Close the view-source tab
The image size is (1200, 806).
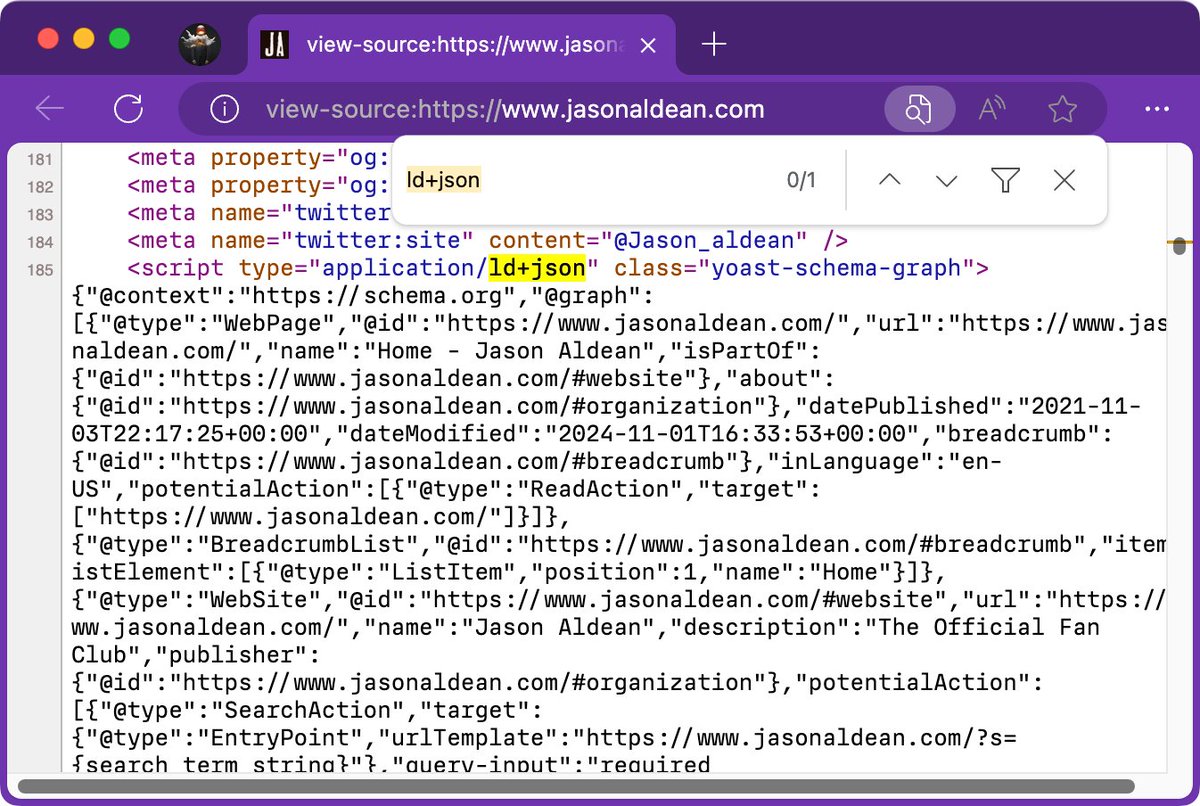[648, 45]
